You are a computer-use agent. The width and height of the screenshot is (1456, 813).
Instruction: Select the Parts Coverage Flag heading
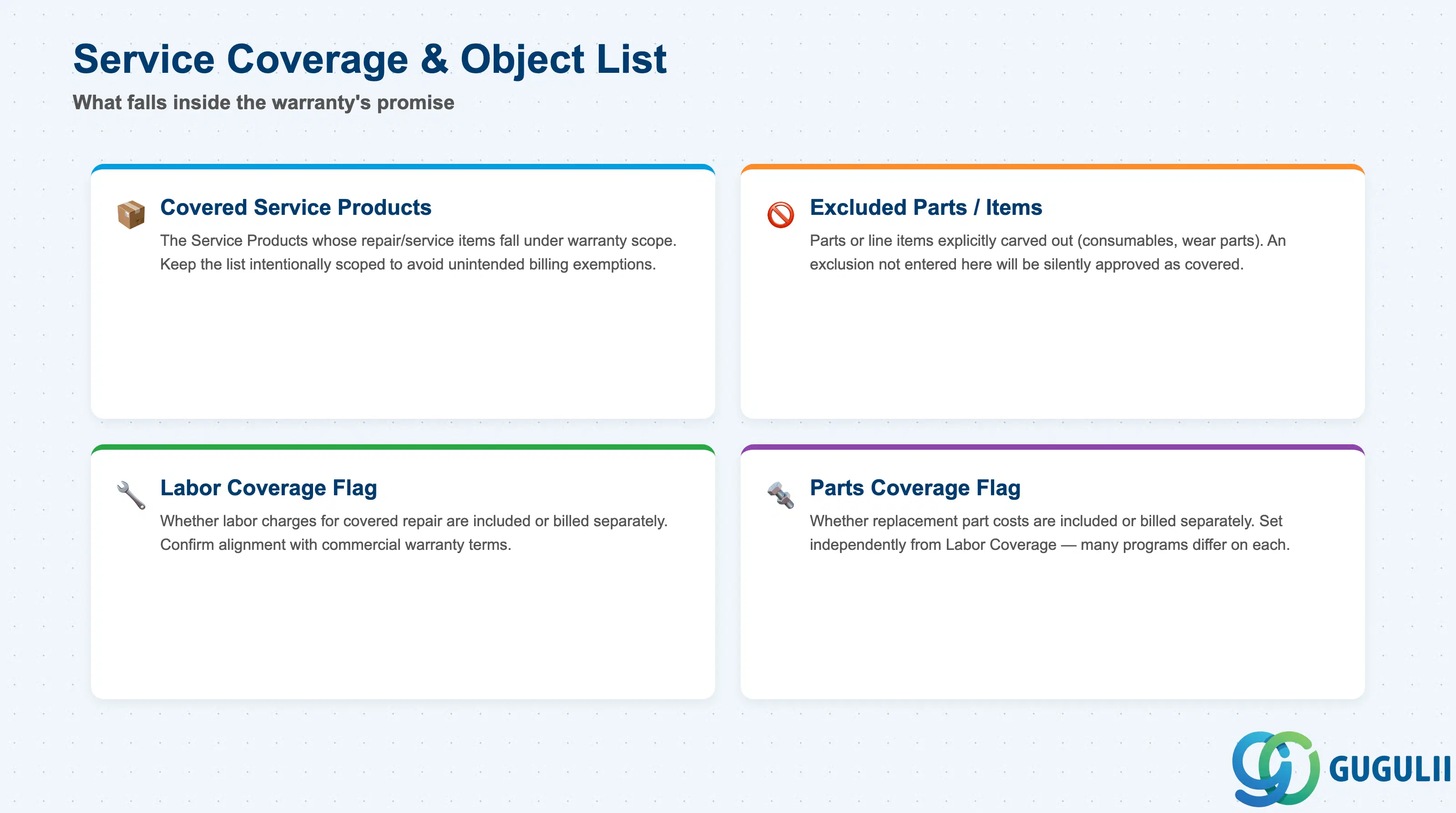[915, 488]
